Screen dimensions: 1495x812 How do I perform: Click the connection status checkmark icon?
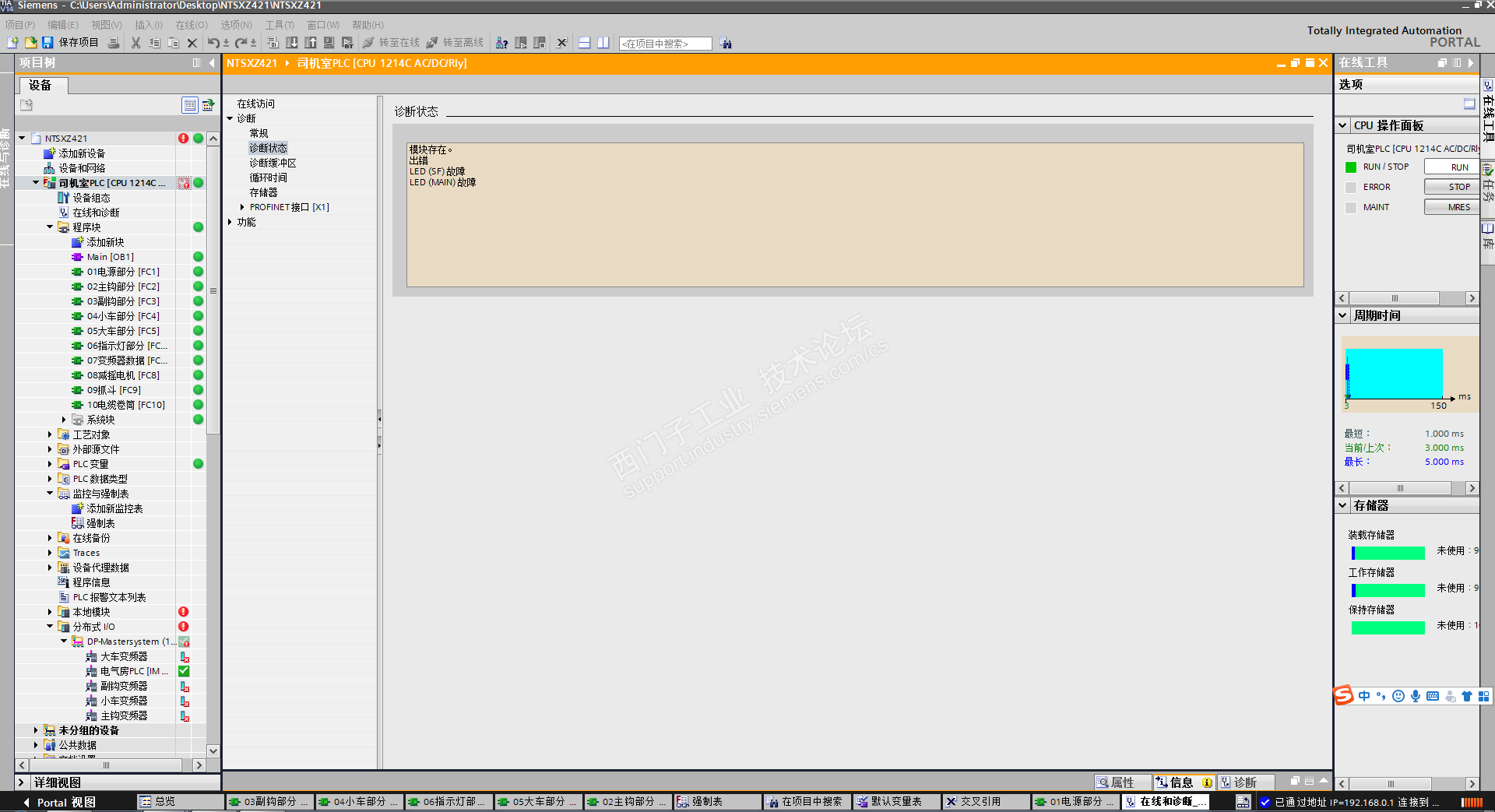1265,802
